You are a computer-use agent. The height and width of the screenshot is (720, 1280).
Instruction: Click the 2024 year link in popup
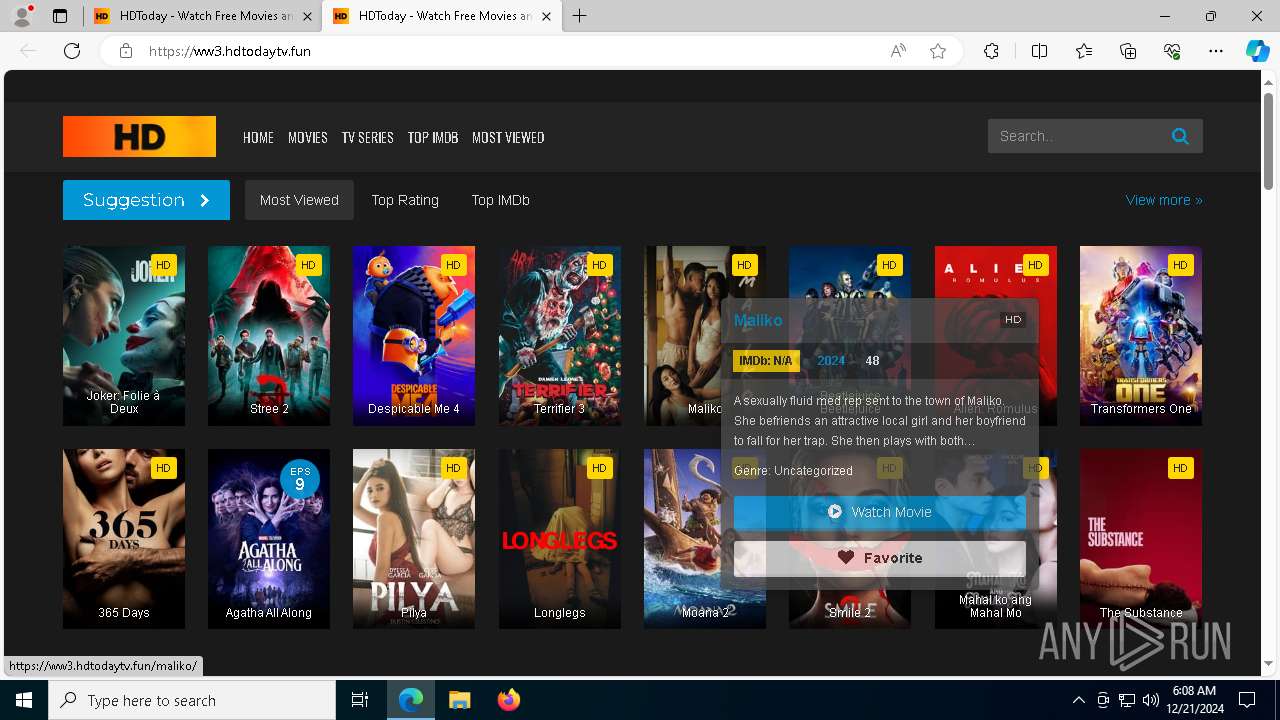[x=831, y=361]
